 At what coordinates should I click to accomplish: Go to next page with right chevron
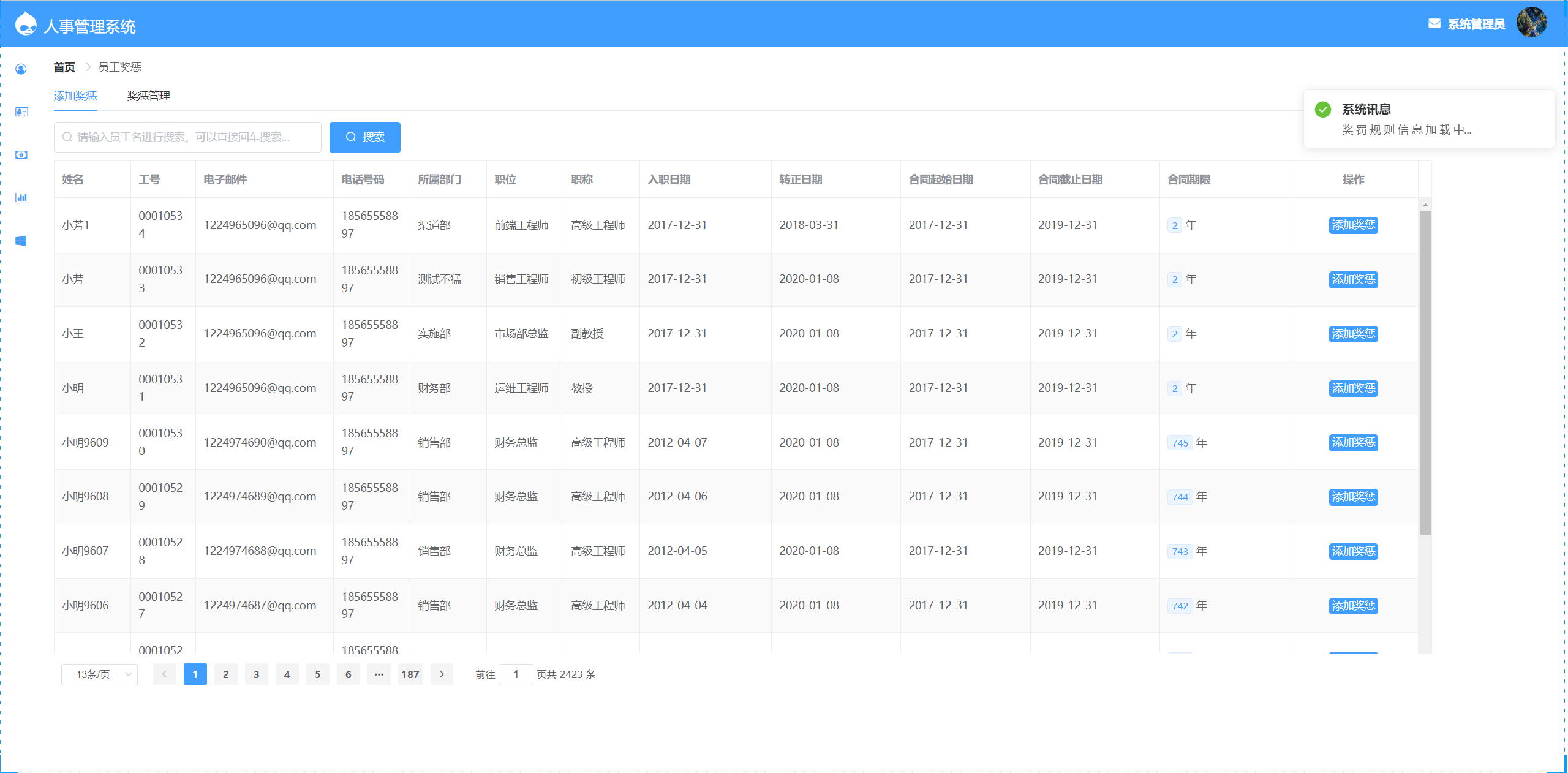click(442, 674)
